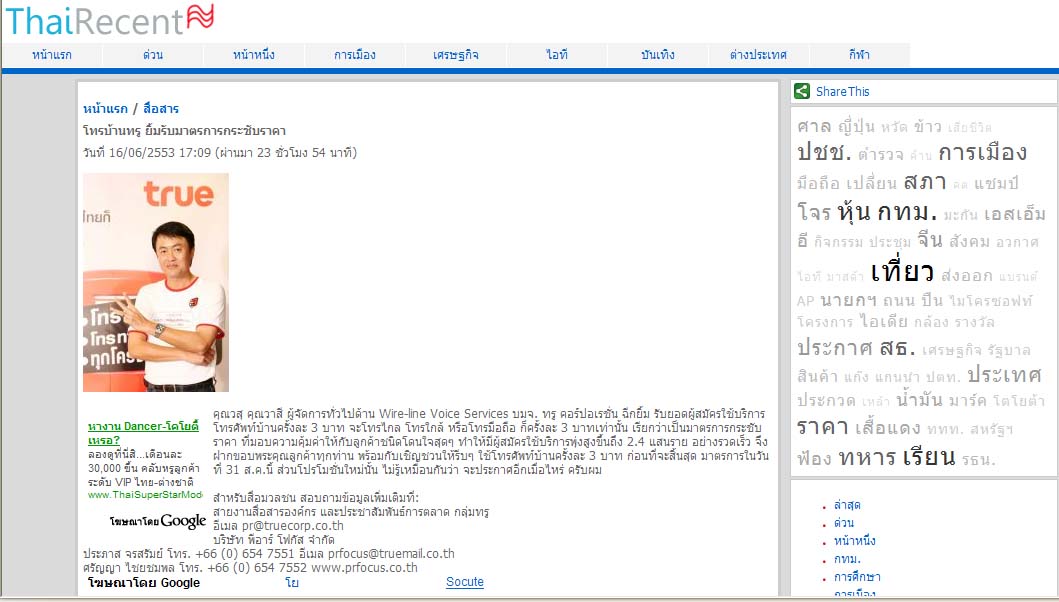1059x602 pixels.
Task: Open กีฬา in the top navigation bar
Action: [x=860, y=55]
